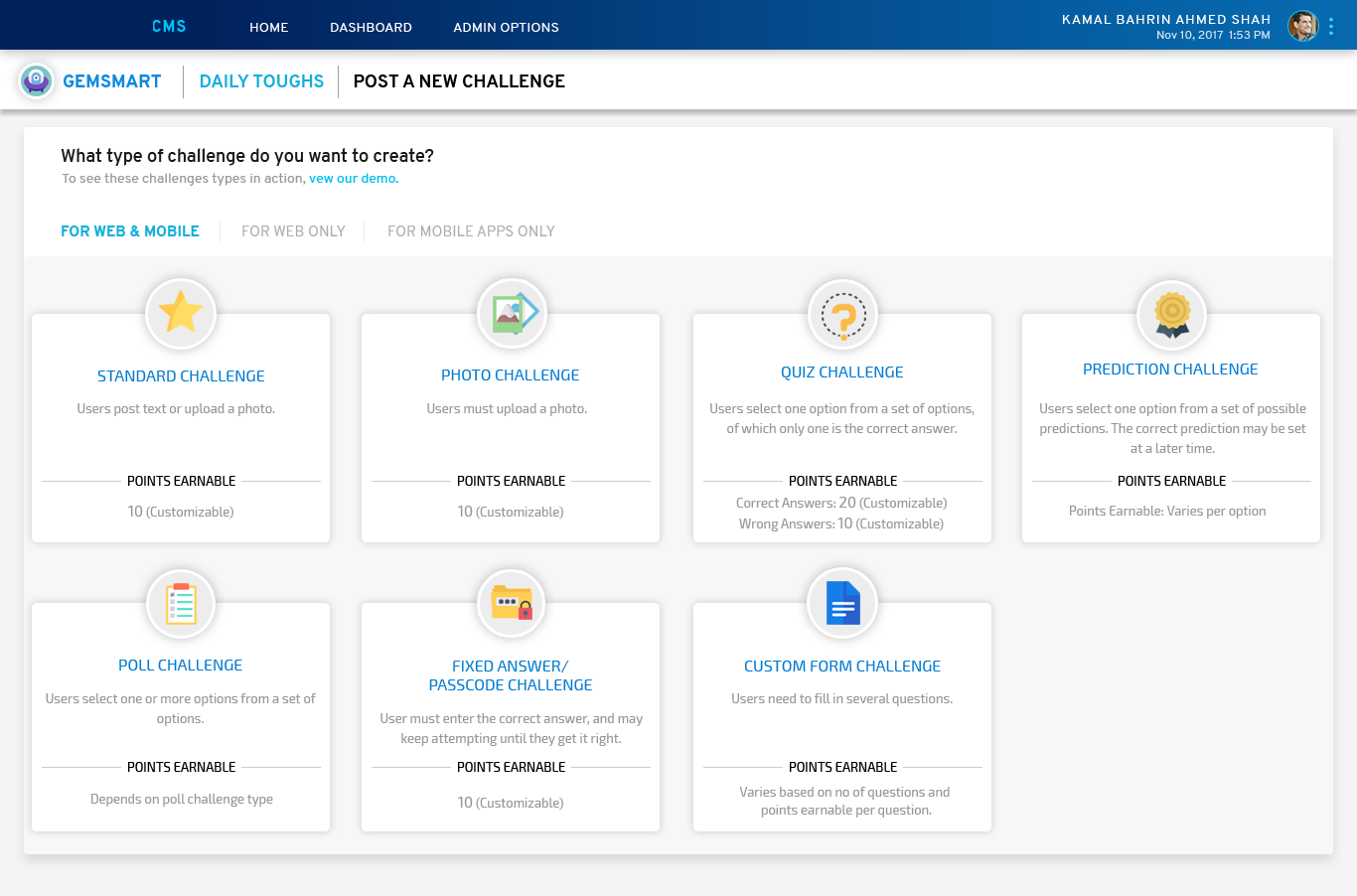
Task: Open the view our demo link
Action: pos(353,179)
